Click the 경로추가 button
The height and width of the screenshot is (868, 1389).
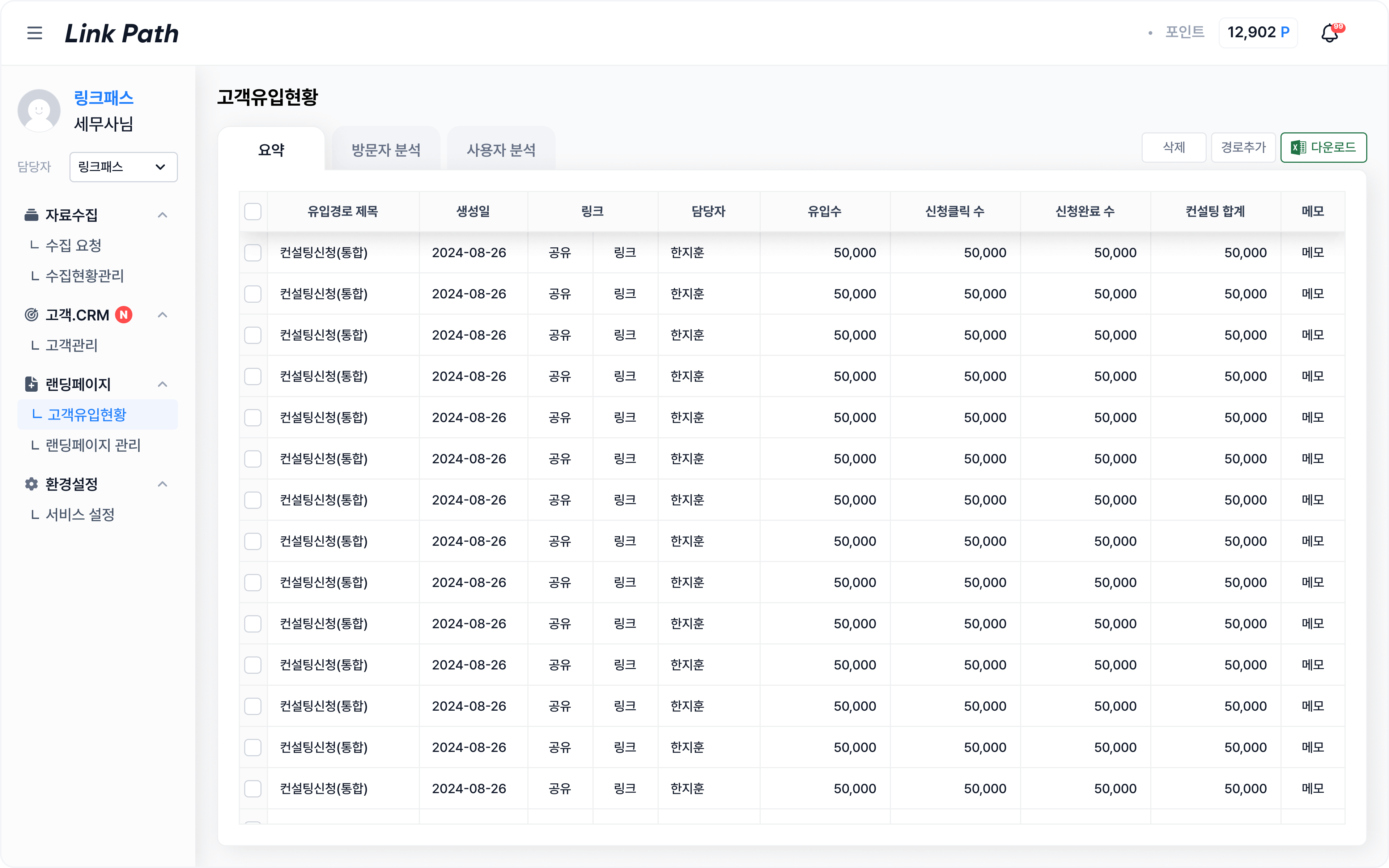(x=1243, y=148)
